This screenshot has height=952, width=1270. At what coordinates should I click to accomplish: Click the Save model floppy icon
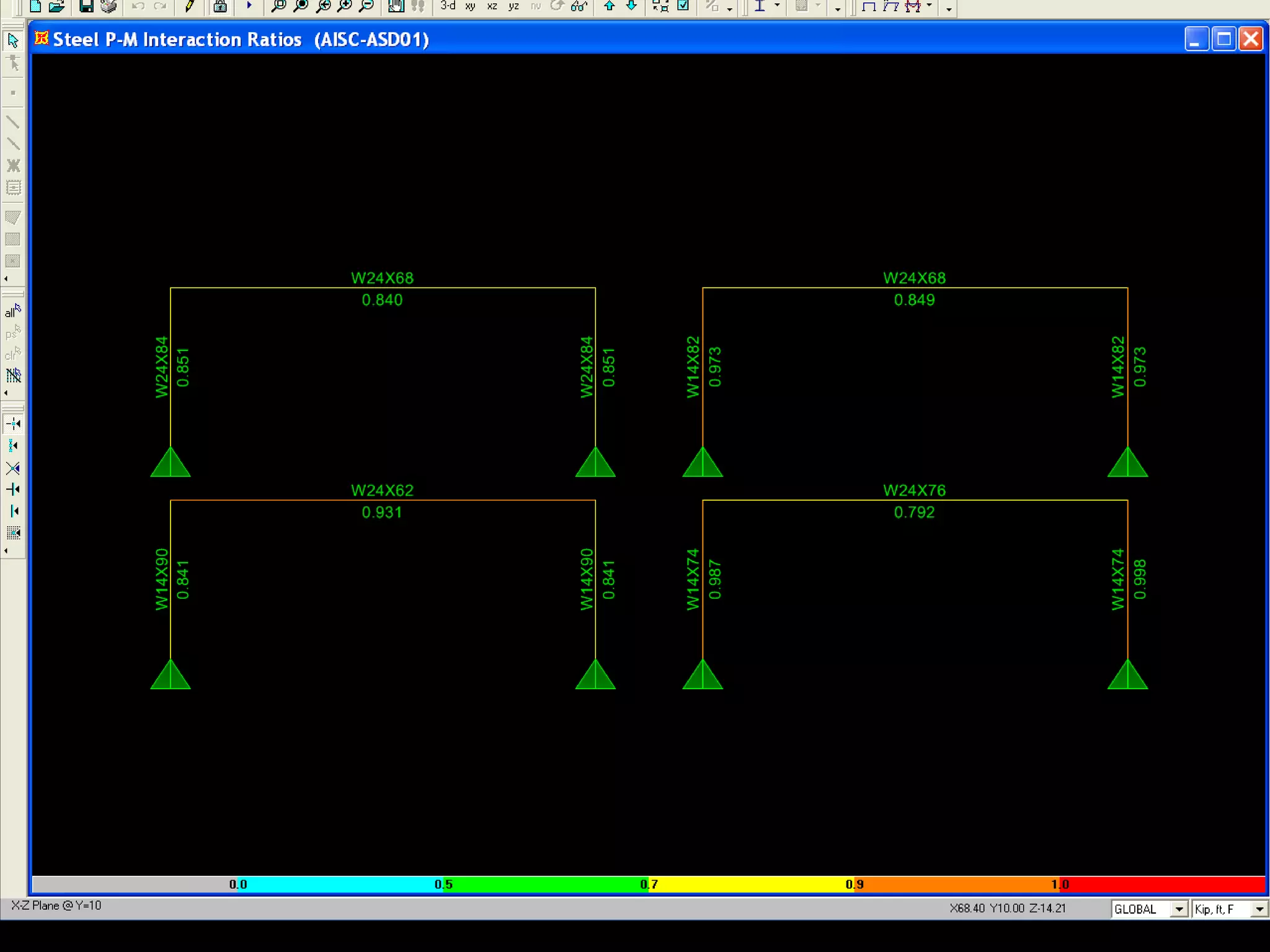click(86, 6)
